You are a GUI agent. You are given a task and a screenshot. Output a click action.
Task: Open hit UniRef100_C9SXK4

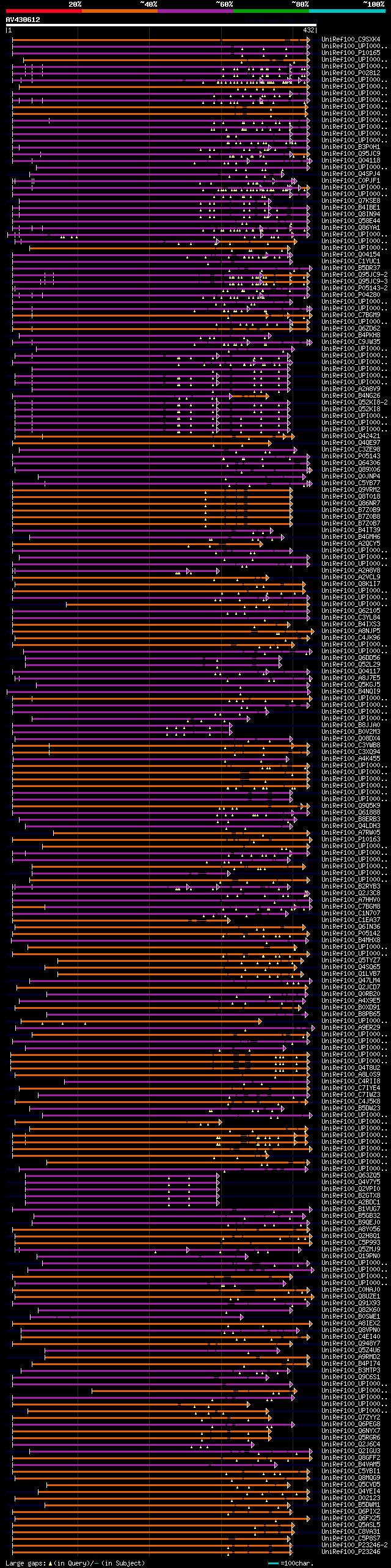(351, 40)
